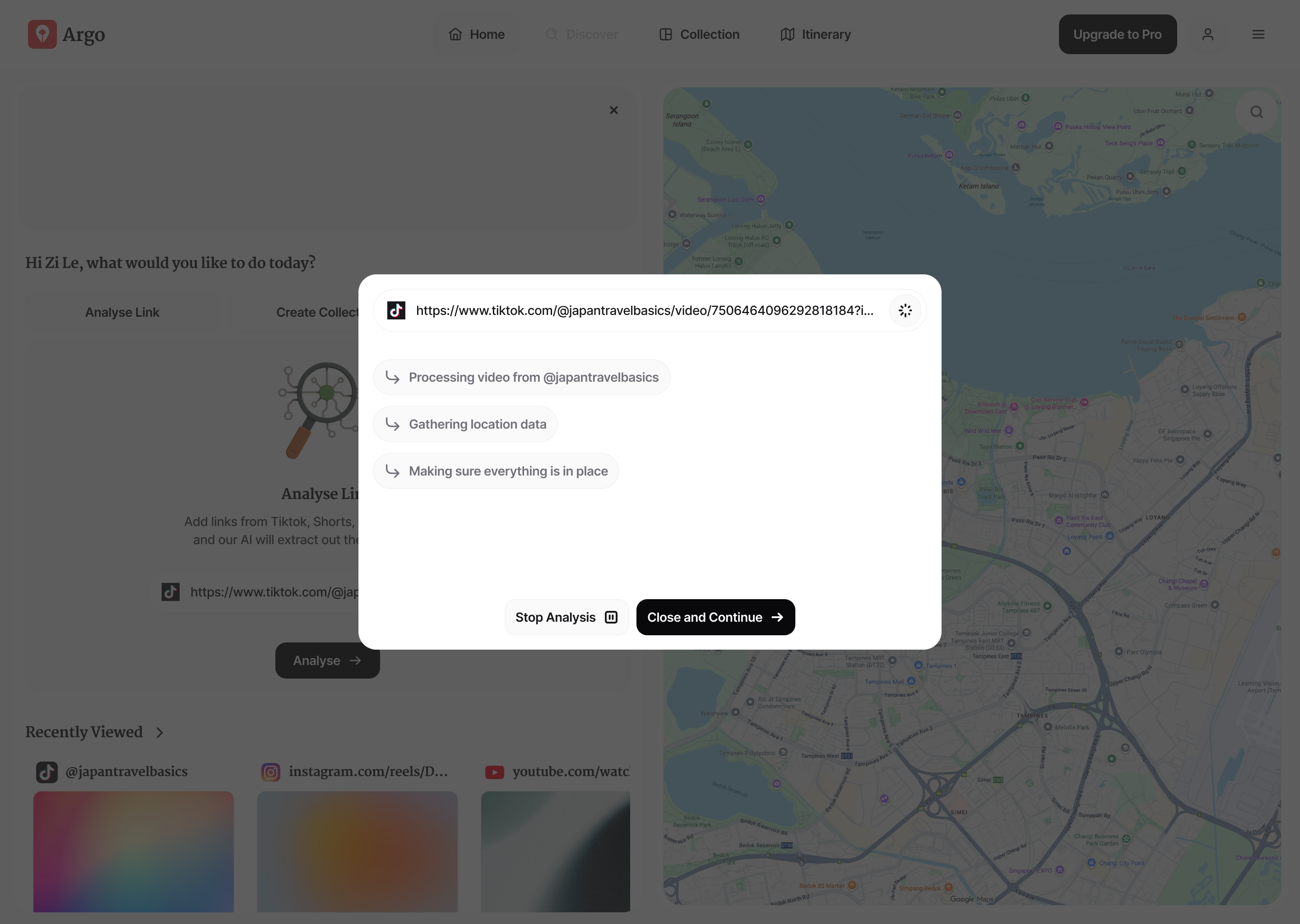This screenshot has height=924, width=1300.
Task: Click the Upgrade to Pro button
Action: coord(1117,34)
